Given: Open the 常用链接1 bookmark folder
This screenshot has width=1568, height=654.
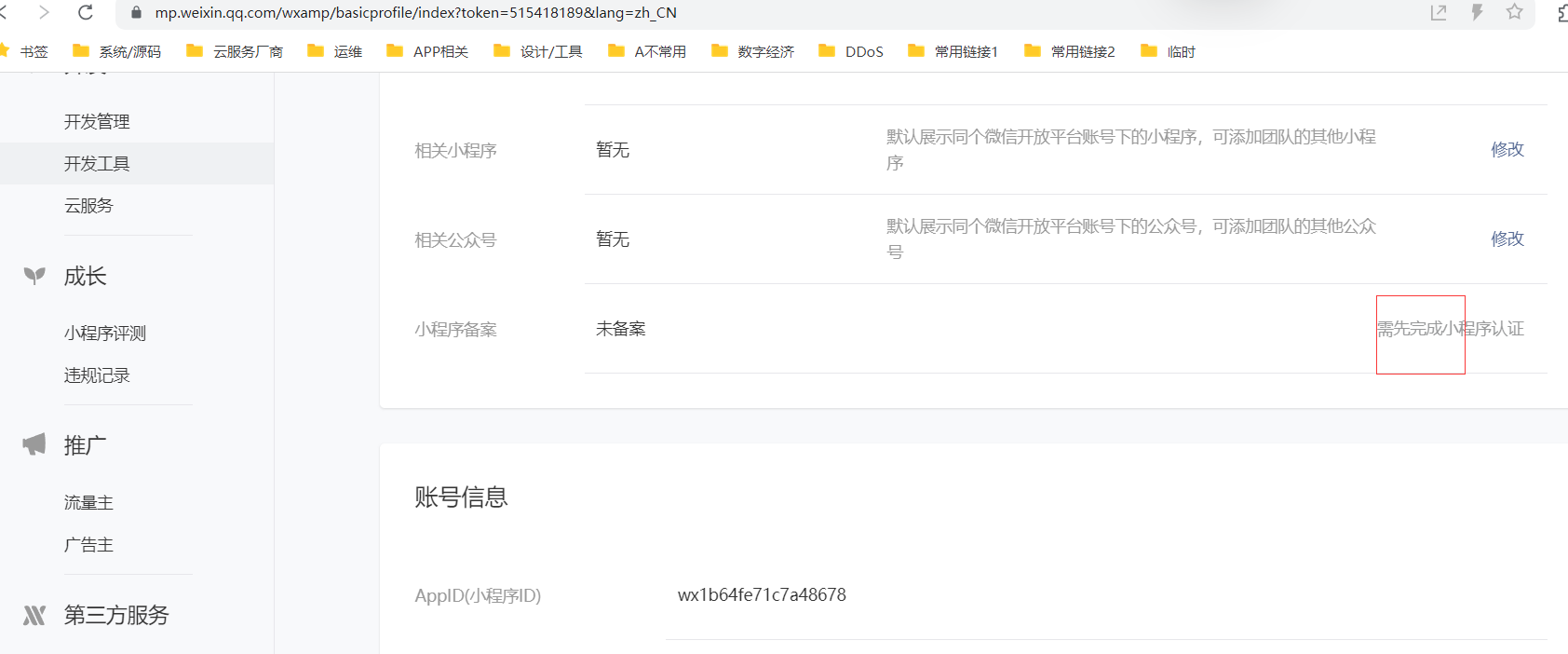Looking at the screenshot, I should coord(953,51).
